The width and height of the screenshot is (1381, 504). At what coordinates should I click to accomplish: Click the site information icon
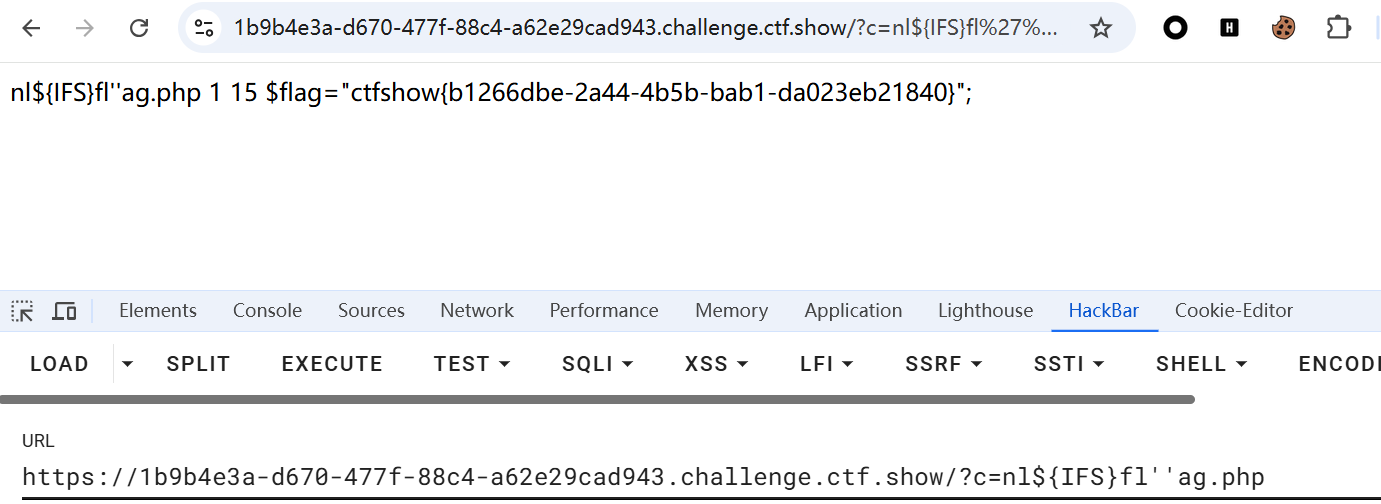204,28
